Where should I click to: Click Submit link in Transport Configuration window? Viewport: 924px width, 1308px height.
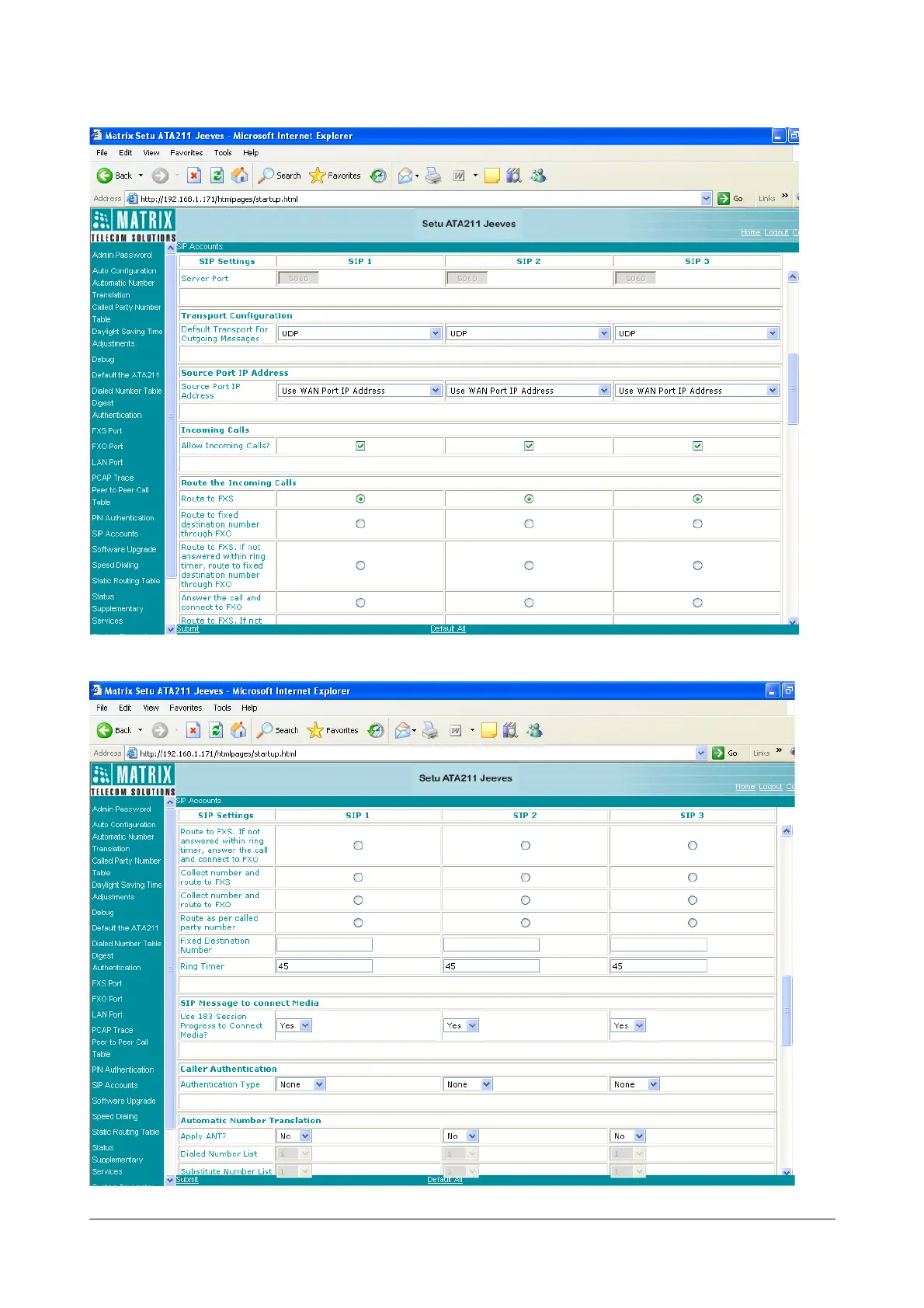[x=188, y=629]
